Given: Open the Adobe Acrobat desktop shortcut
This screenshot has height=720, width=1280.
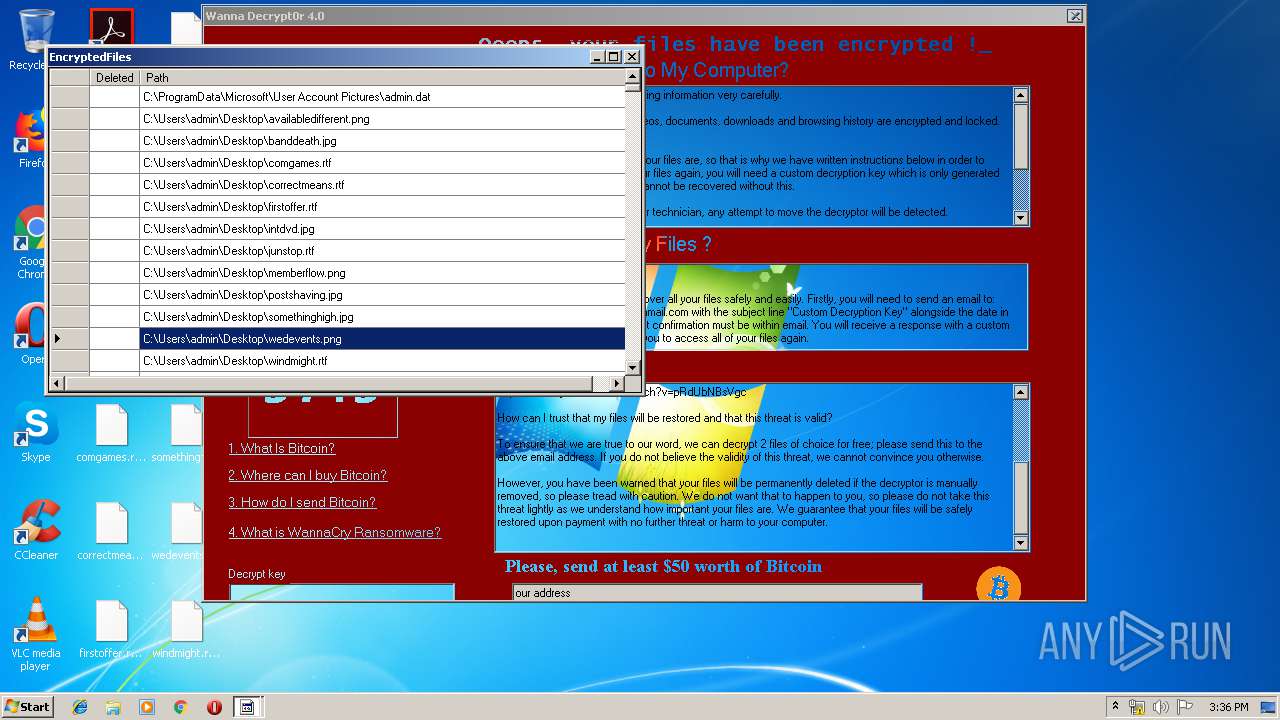Looking at the screenshot, I should click(x=112, y=26).
